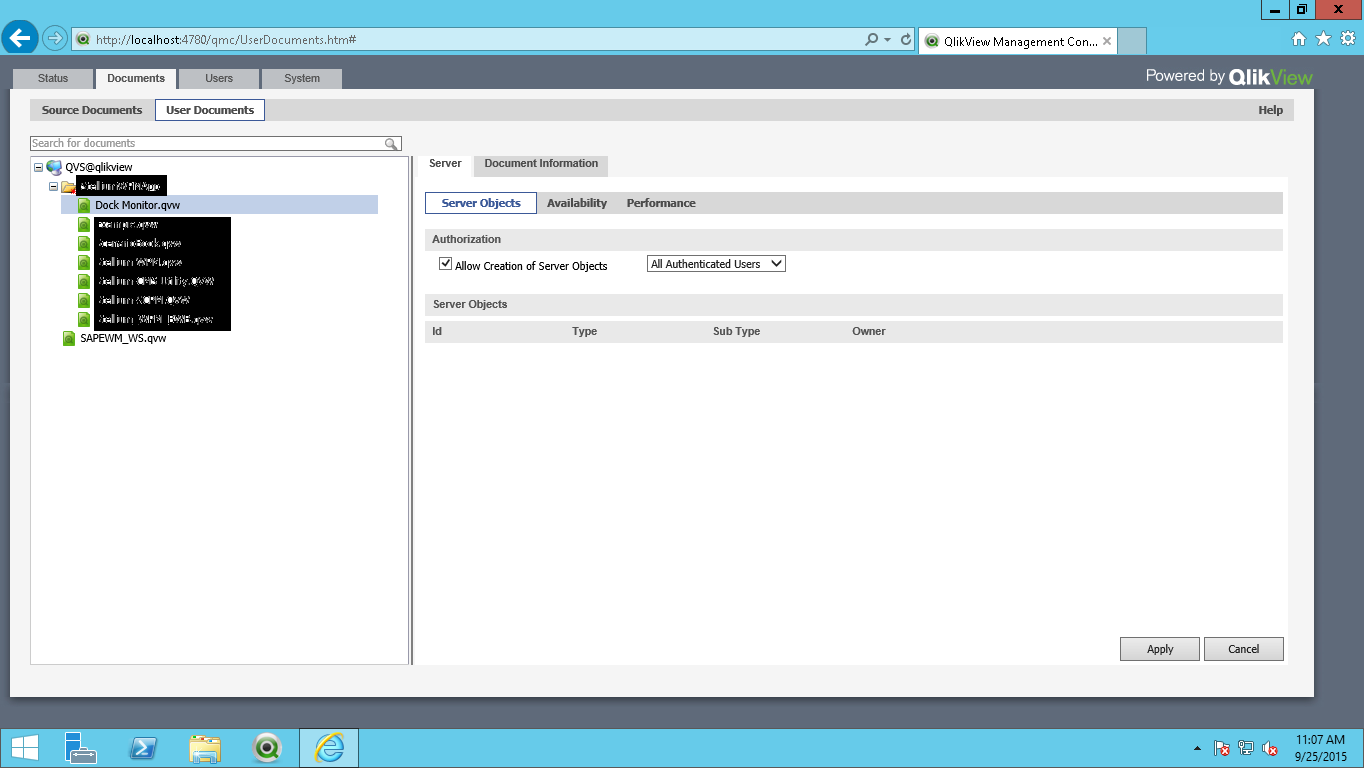Switch to the Documents tab
The width and height of the screenshot is (1364, 768).
pyautogui.click(x=136, y=78)
